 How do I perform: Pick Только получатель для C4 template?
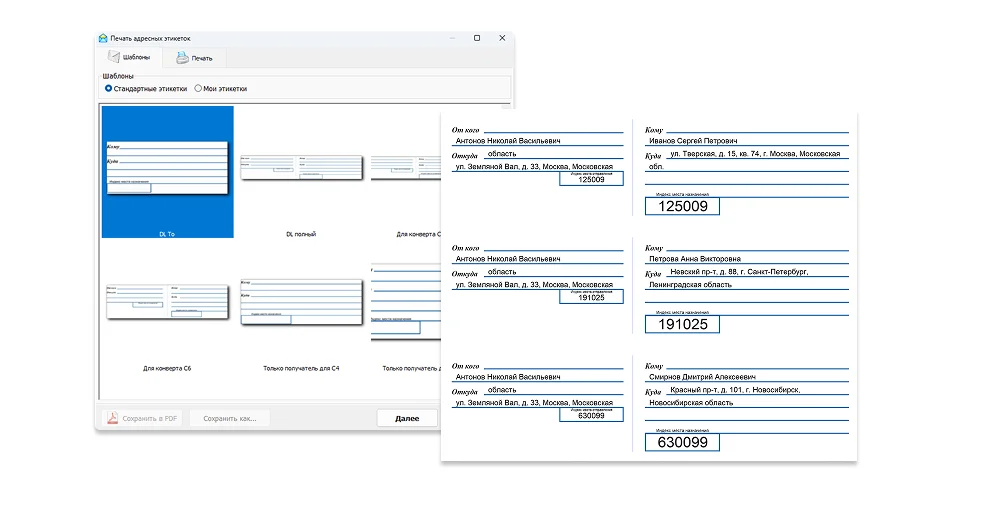coord(301,309)
